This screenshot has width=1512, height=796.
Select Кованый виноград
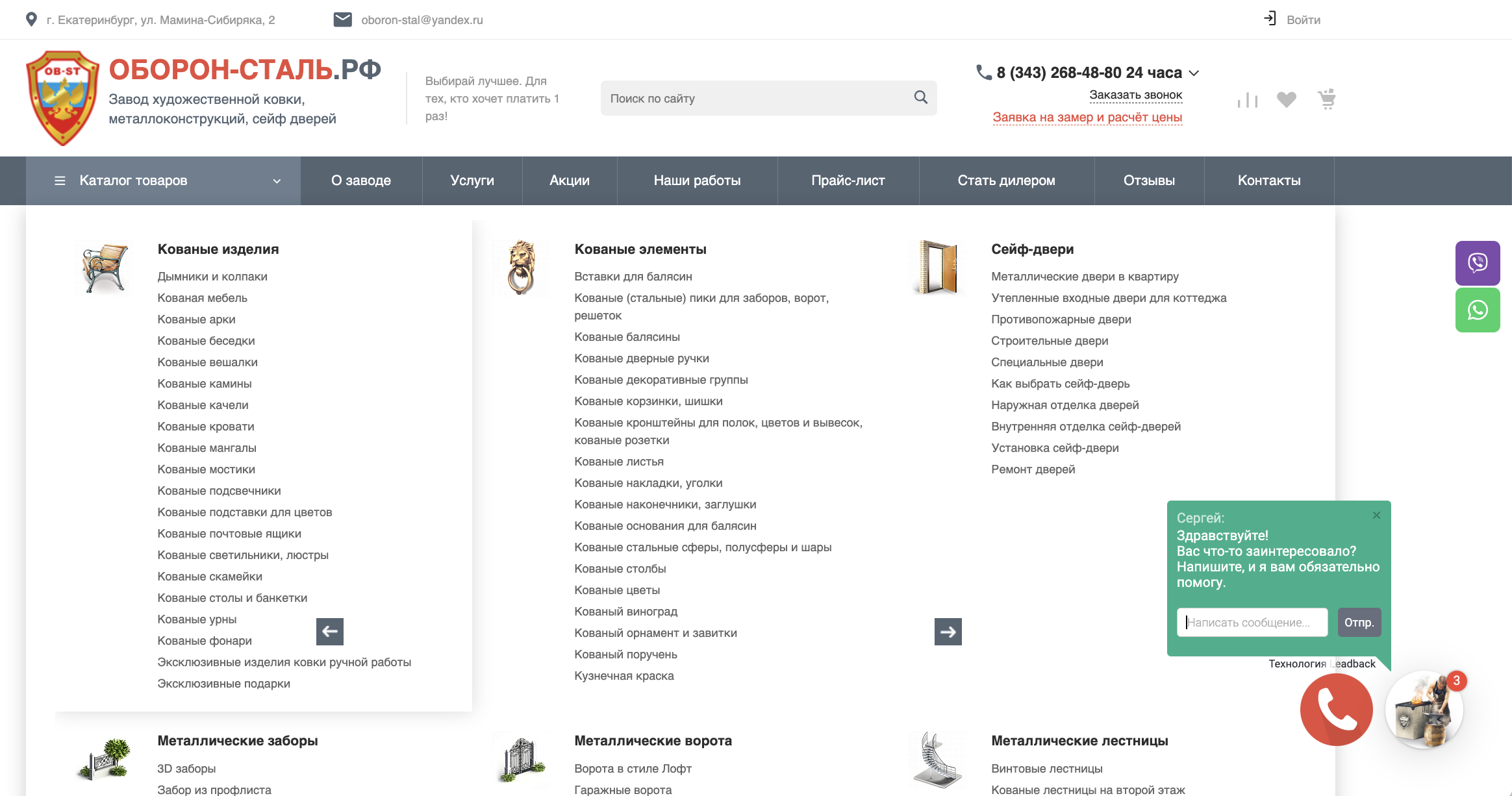pos(626,612)
